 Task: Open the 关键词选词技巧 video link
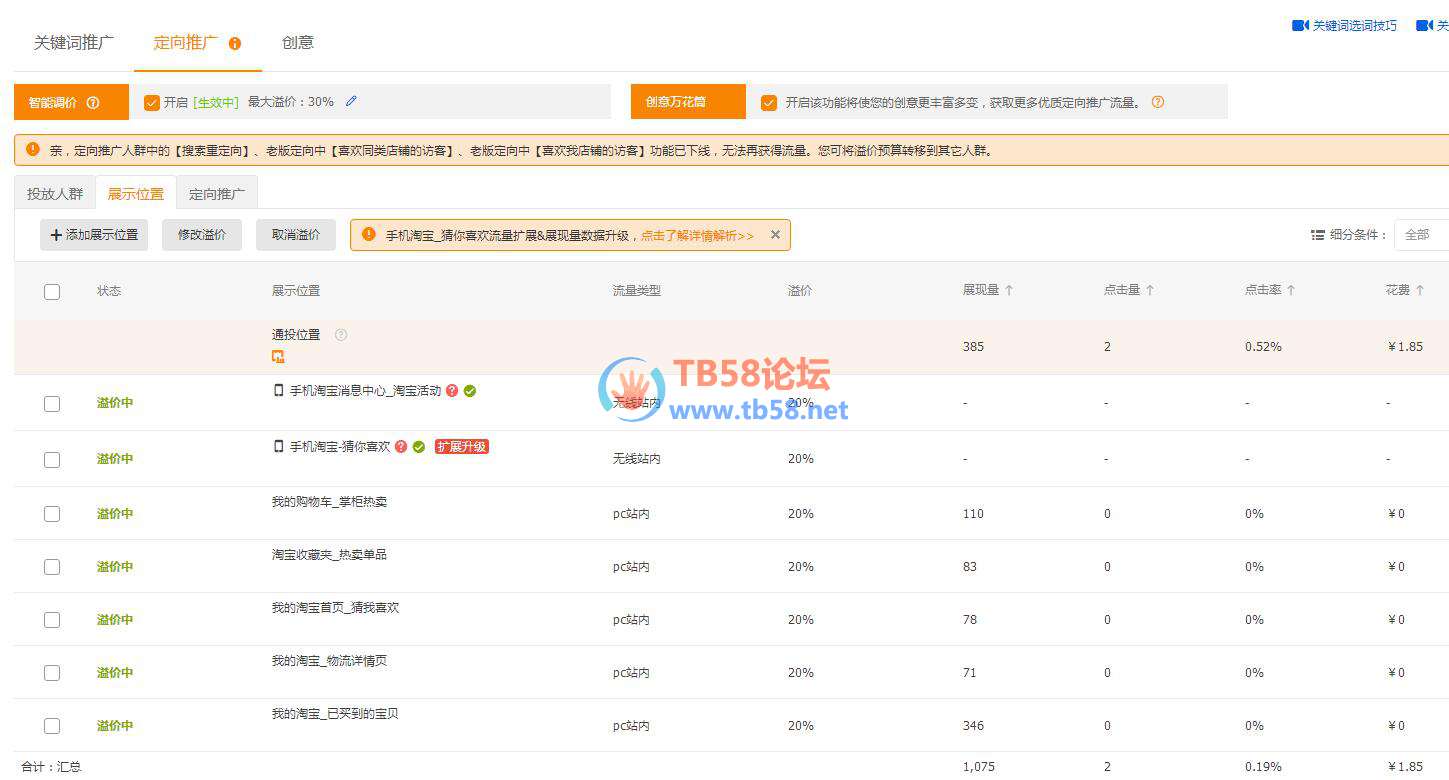point(1355,25)
